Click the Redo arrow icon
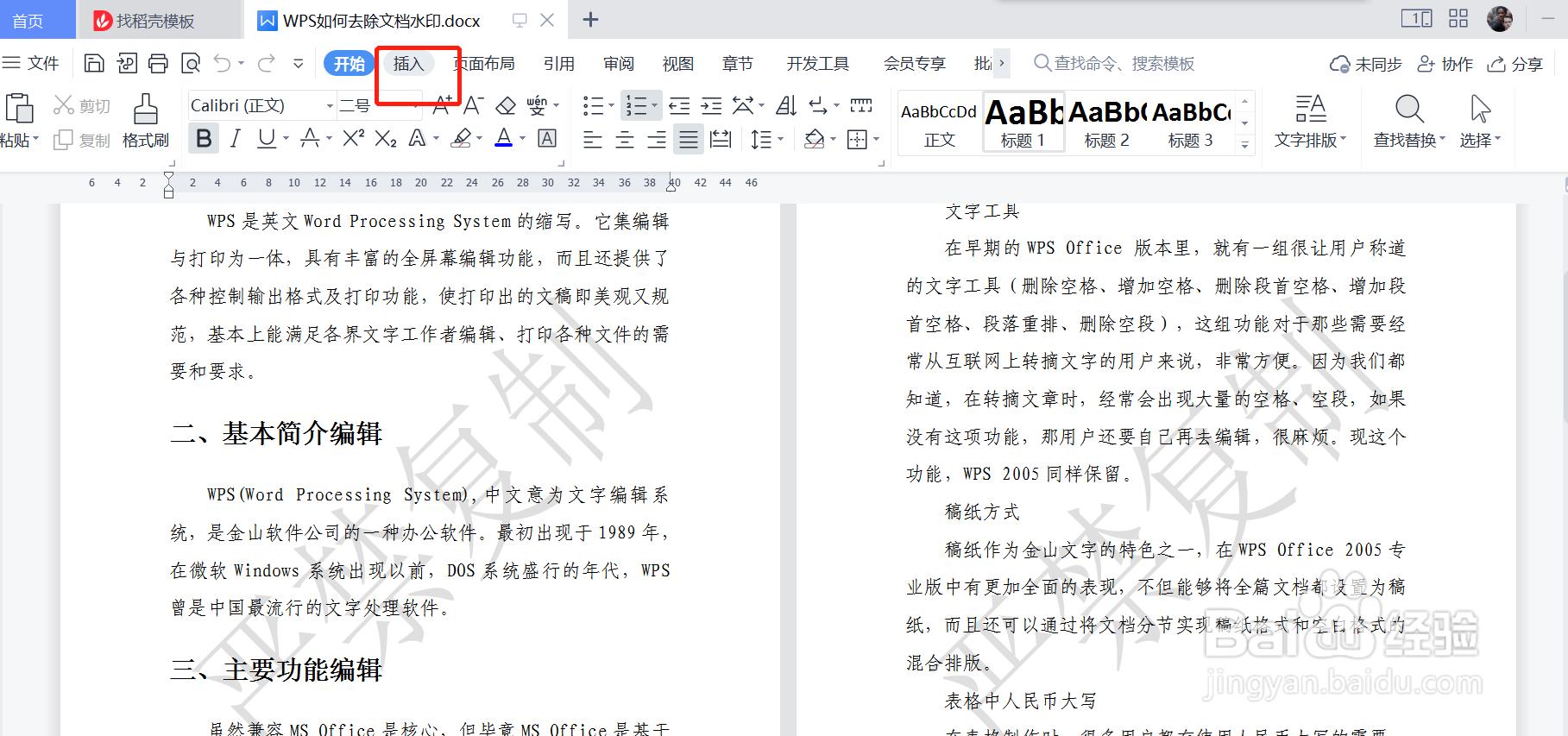 [x=267, y=63]
